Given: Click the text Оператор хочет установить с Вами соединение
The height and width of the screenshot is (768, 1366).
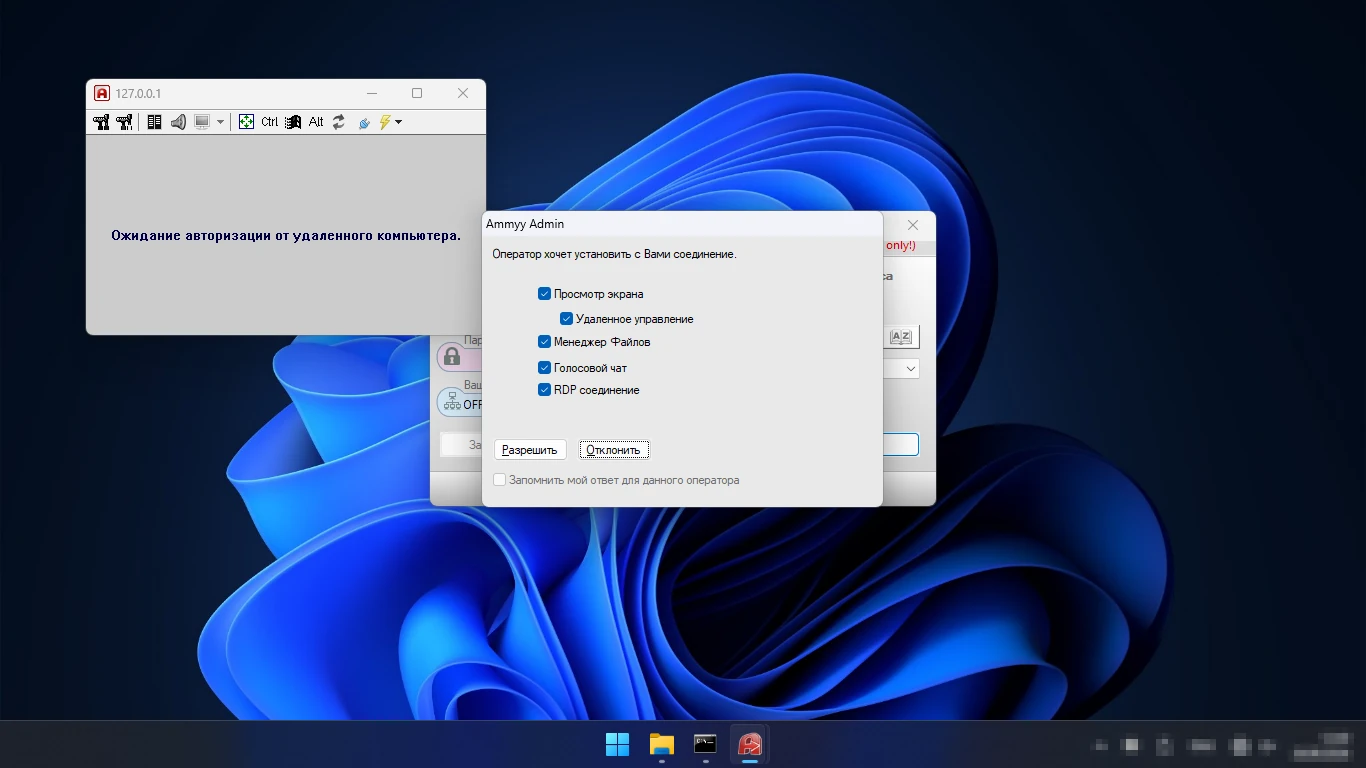Looking at the screenshot, I should coord(614,254).
